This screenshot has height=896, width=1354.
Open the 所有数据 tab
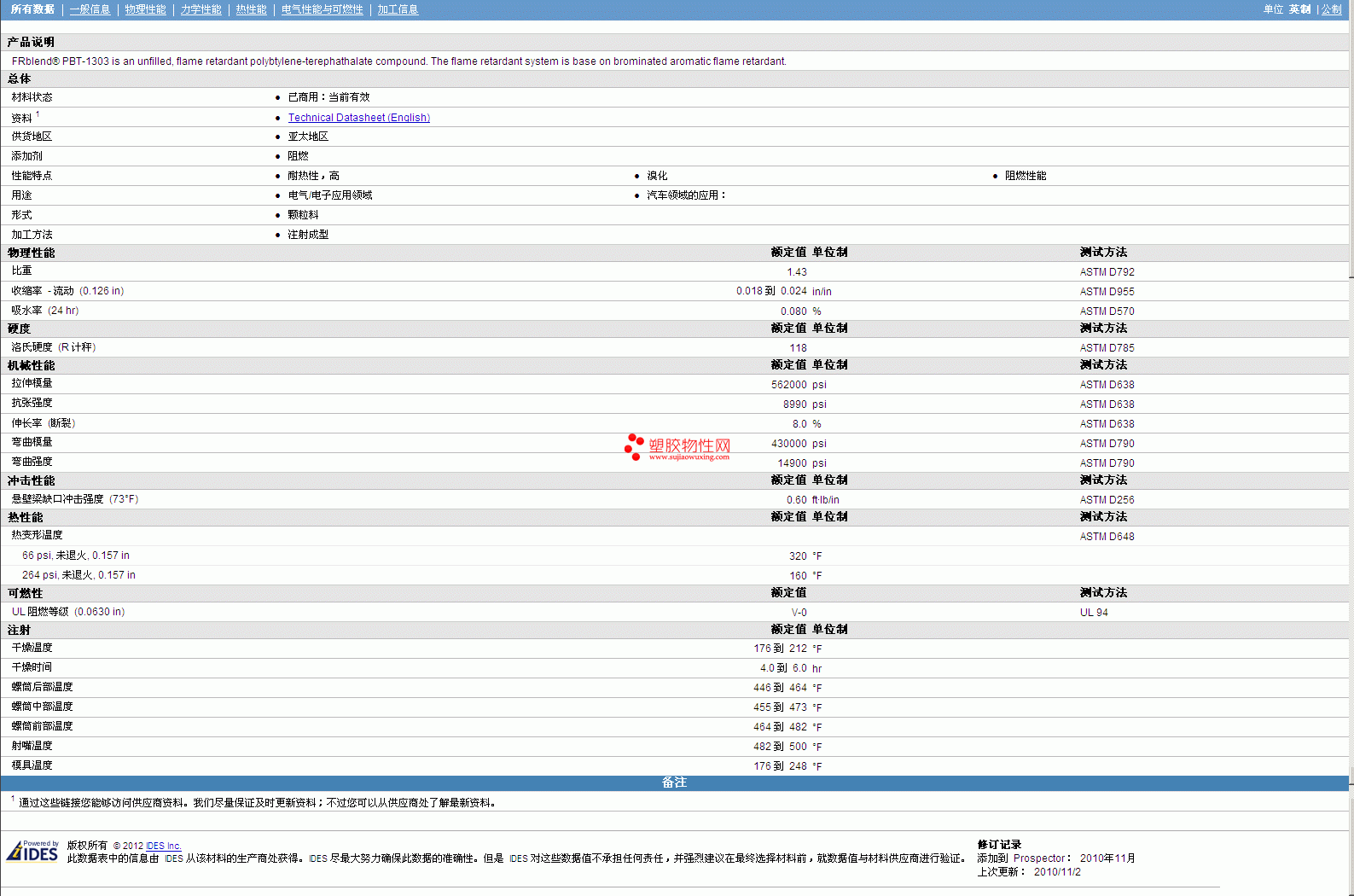pos(32,9)
